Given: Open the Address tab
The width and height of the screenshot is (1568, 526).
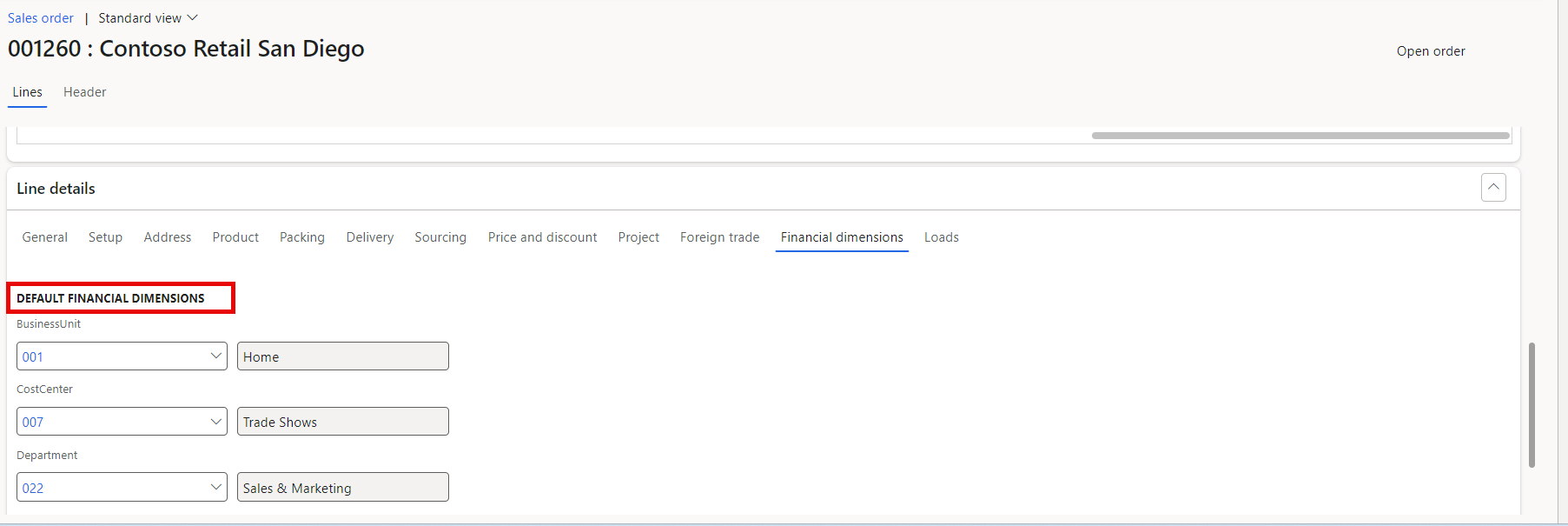Looking at the screenshot, I should click(x=168, y=237).
